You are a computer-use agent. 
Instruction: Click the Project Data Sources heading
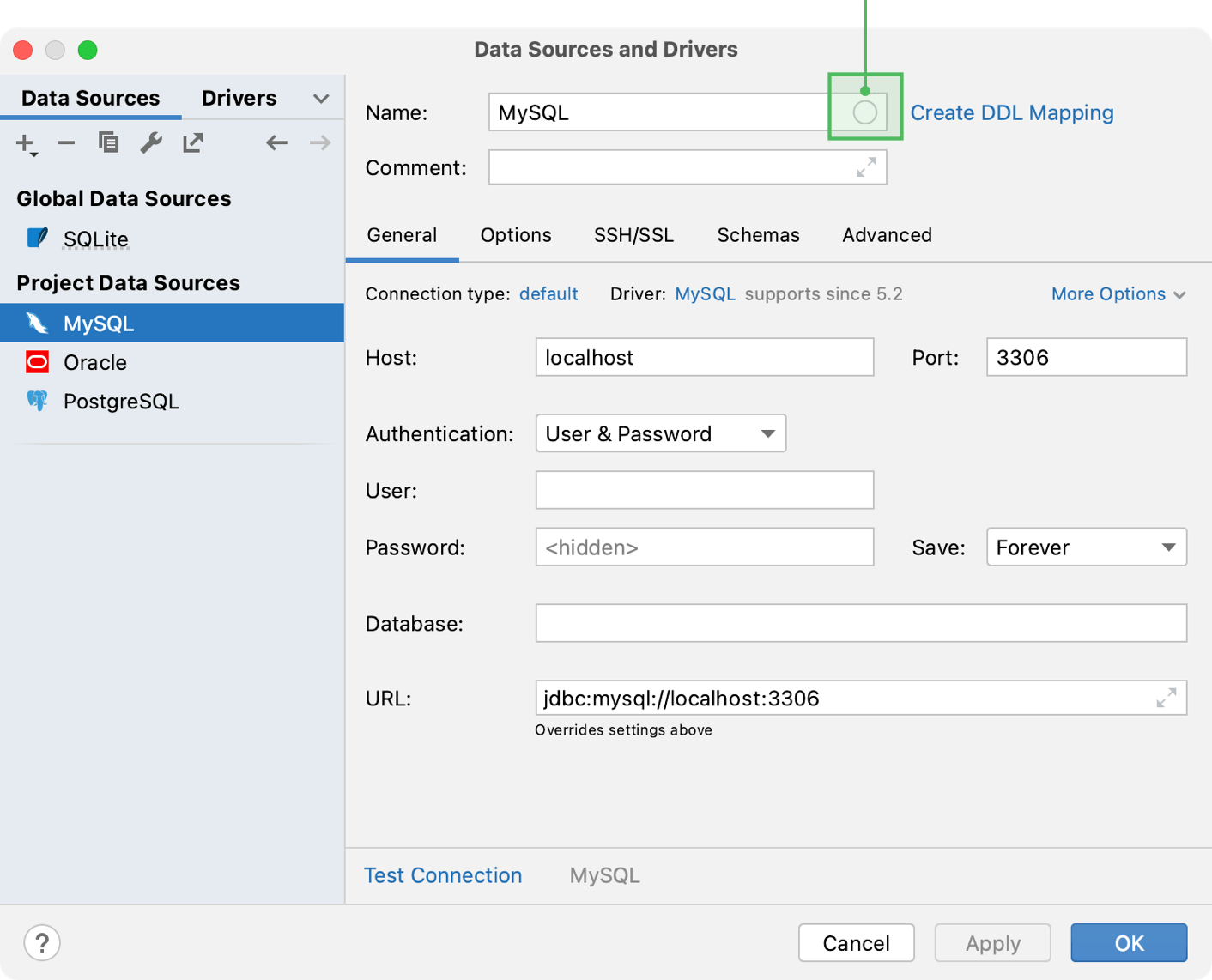pyautogui.click(x=128, y=282)
